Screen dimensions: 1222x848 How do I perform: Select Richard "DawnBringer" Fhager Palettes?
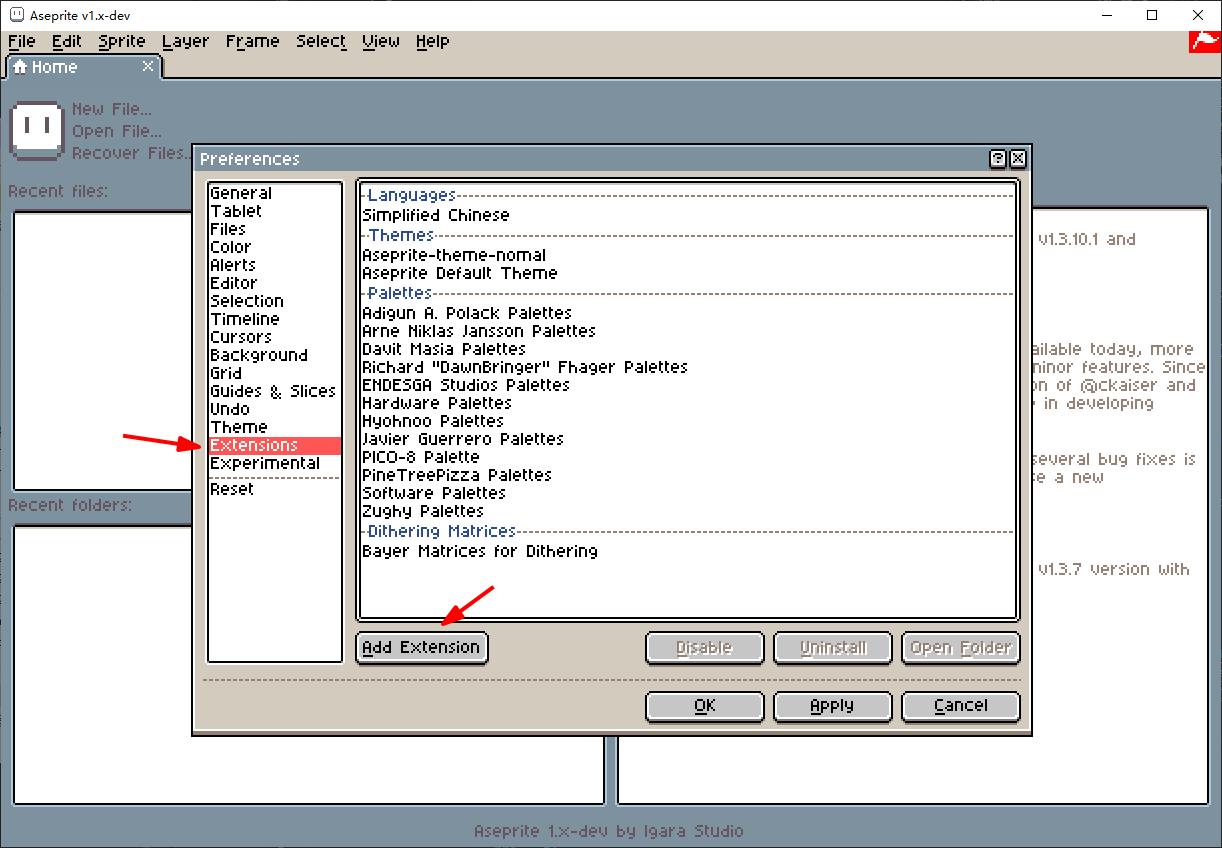(x=688, y=367)
